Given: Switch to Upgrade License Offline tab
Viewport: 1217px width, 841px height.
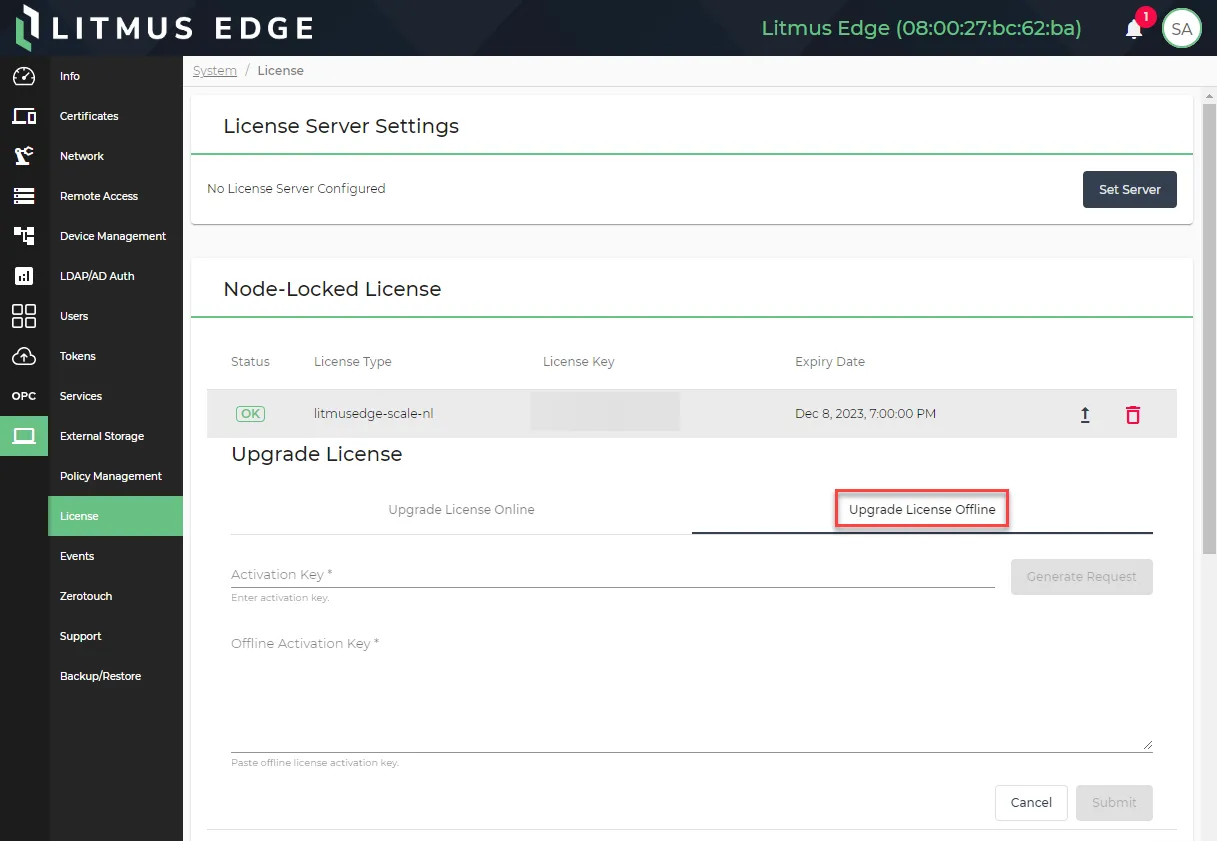Looking at the screenshot, I should tap(922, 510).
